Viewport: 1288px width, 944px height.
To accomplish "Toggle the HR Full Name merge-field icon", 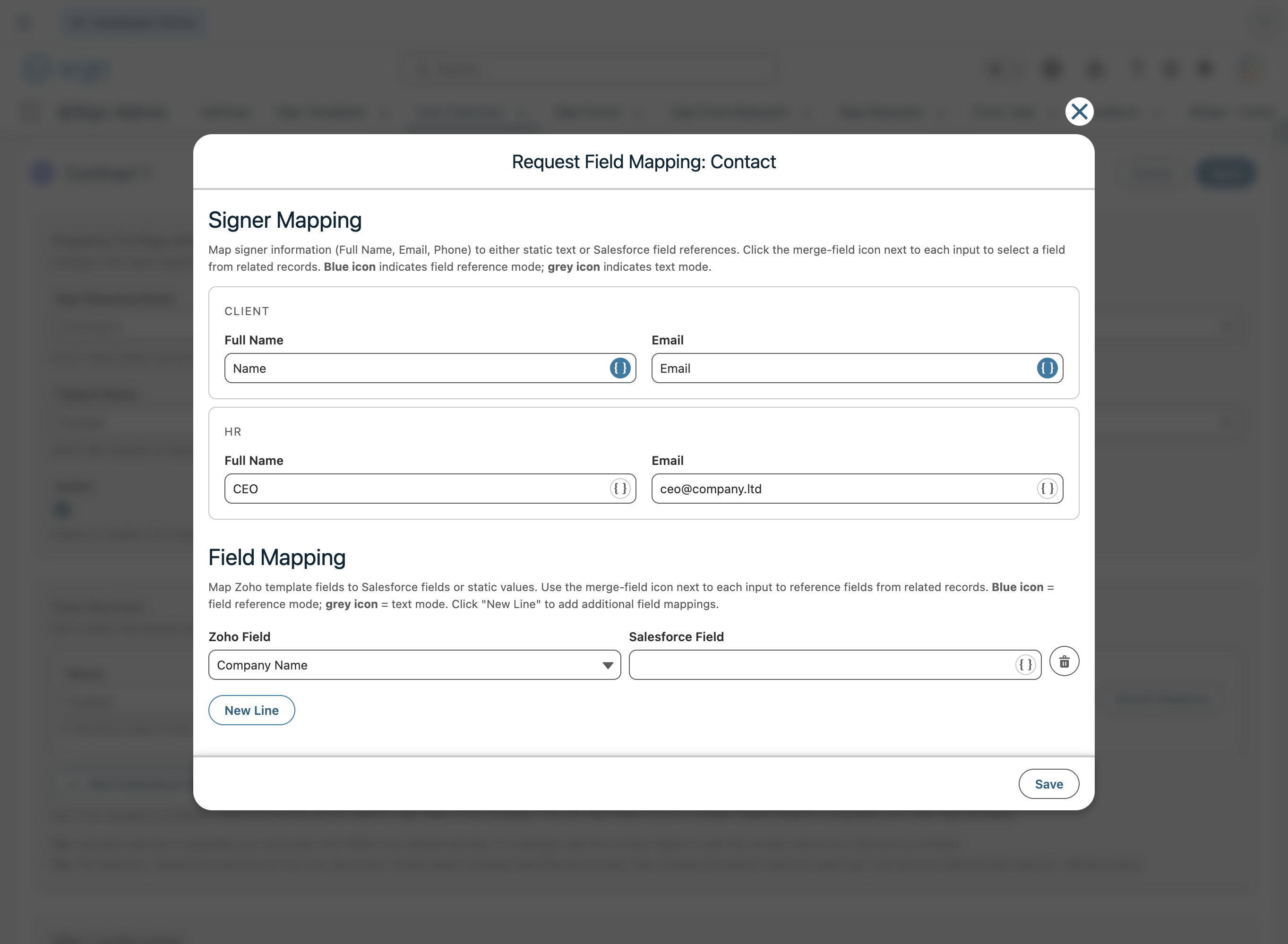I will [x=619, y=489].
